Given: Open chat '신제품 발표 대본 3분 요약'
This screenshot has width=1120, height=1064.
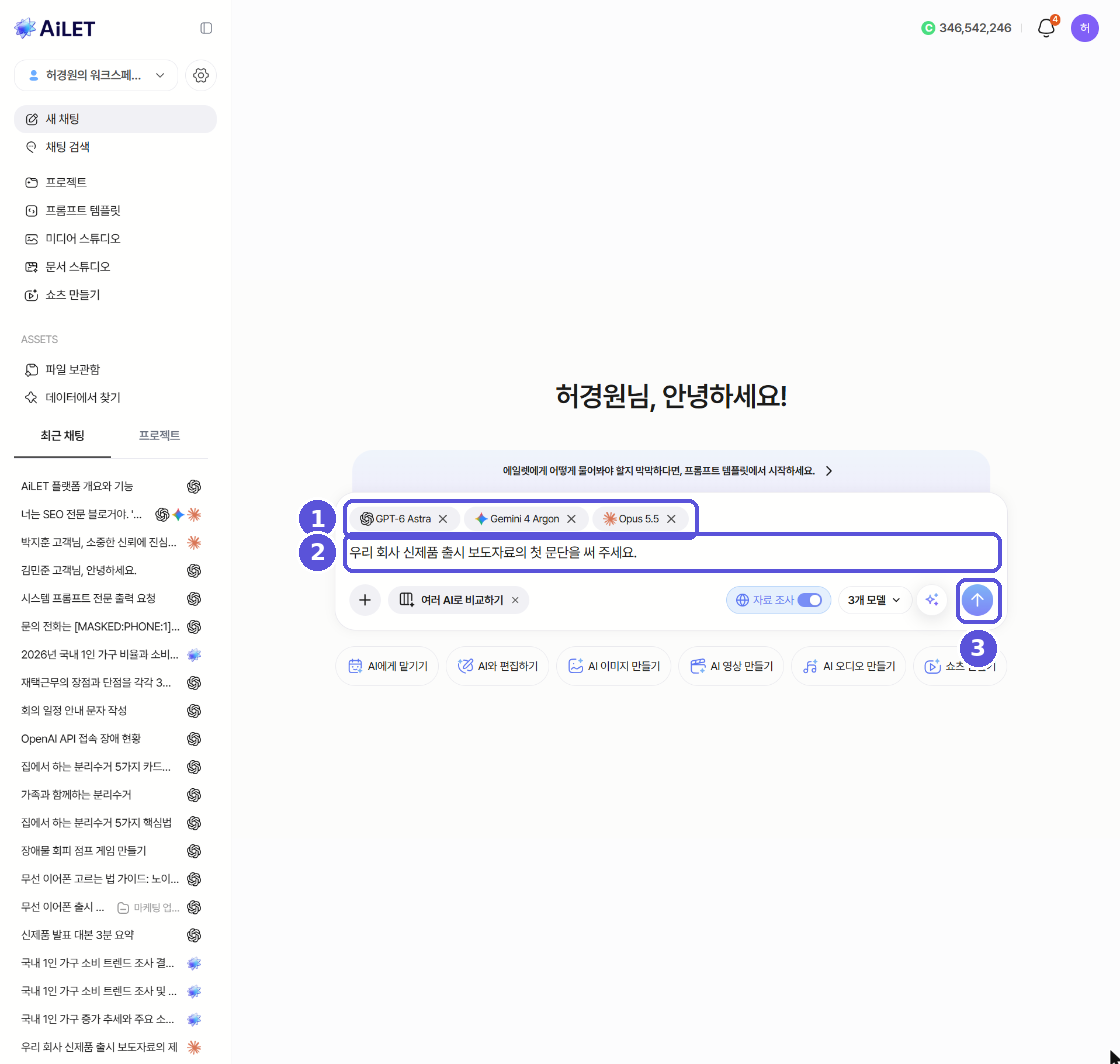Looking at the screenshot, I should pyautogui.click(x=111, y=935).
